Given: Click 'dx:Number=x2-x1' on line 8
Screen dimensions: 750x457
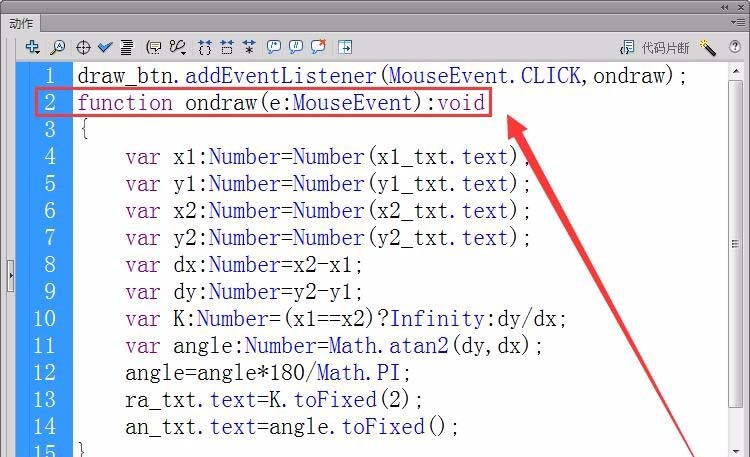Looking at the screenshot, I should point(263,265).
